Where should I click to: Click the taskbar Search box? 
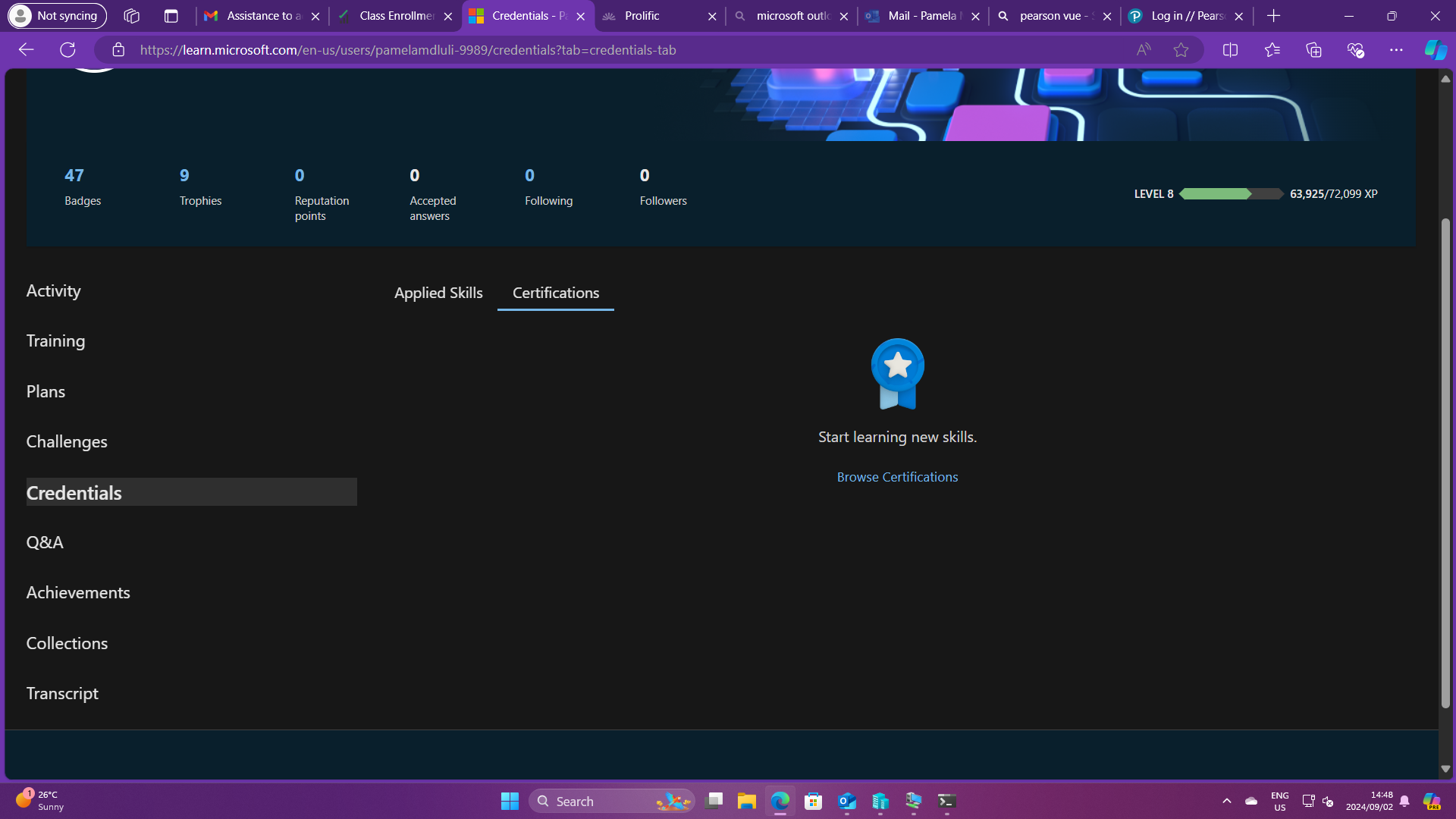click(612, 801)
